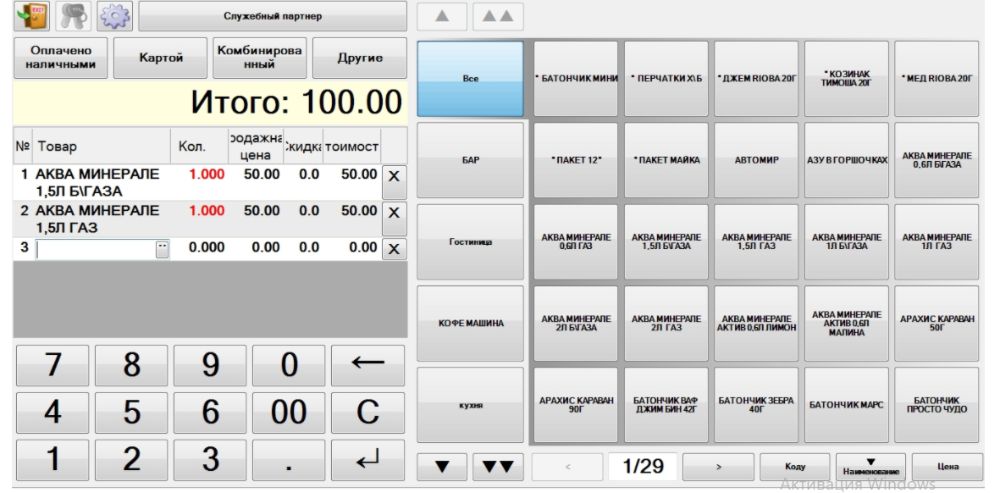Tap keypad digit 2
Viewport: 1000px width, 493px height.
click(131, 460)
